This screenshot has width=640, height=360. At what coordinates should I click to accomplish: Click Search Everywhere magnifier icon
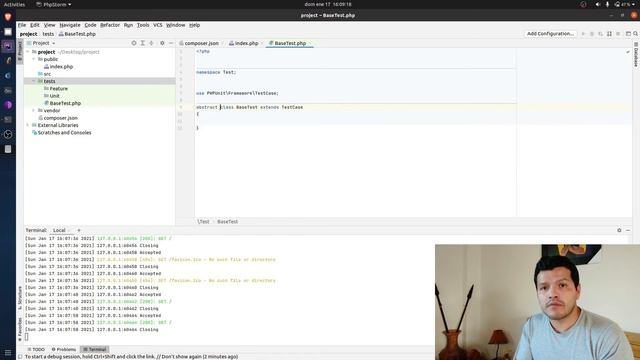[x=636, y=34]
